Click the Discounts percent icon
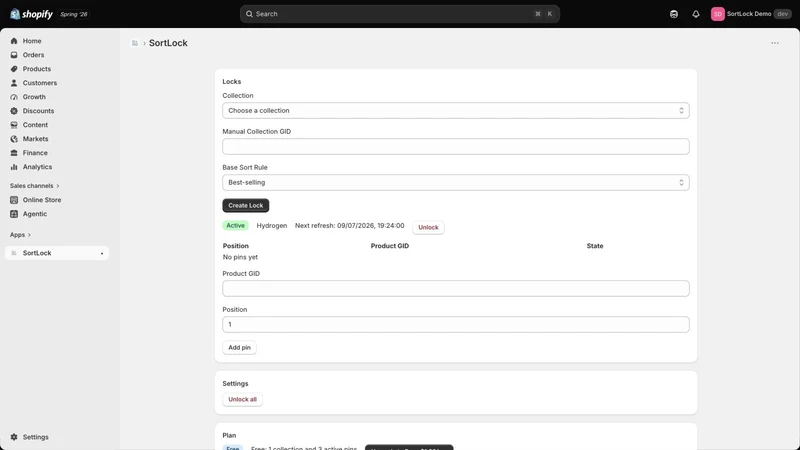800x450 pixels. 14,111
